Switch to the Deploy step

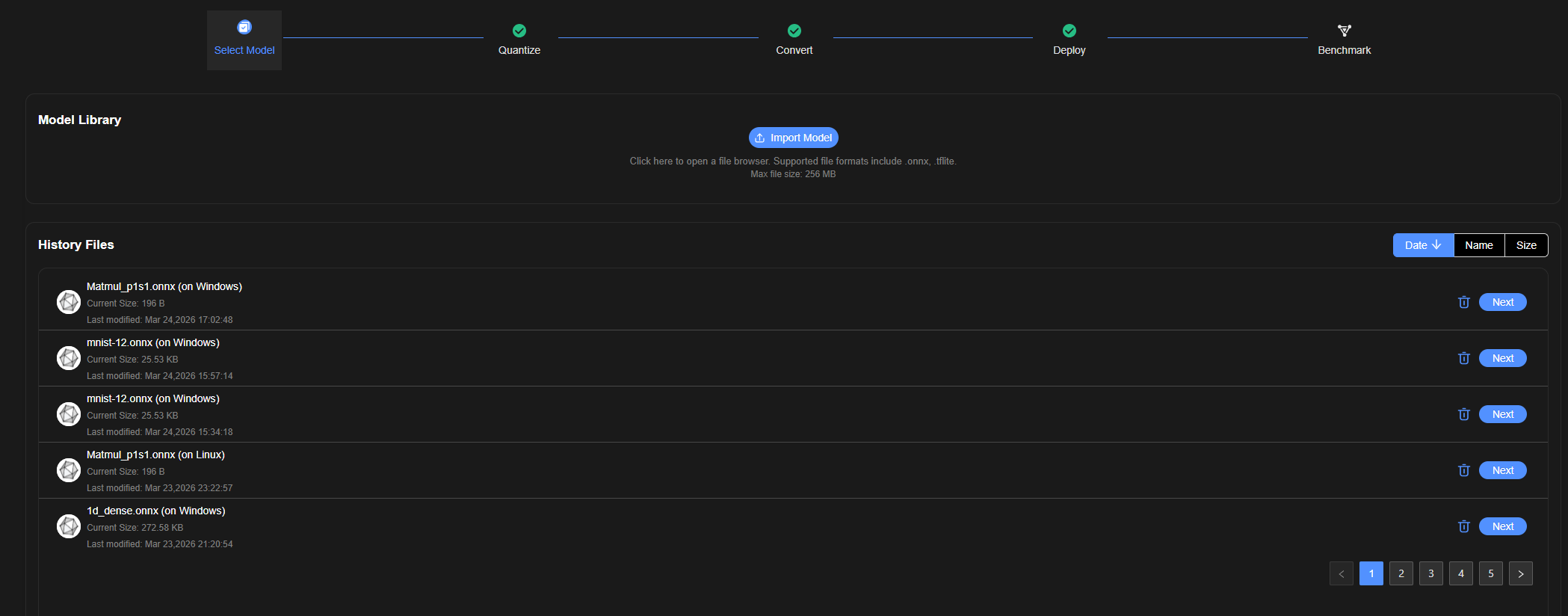tap(1069, 40)
